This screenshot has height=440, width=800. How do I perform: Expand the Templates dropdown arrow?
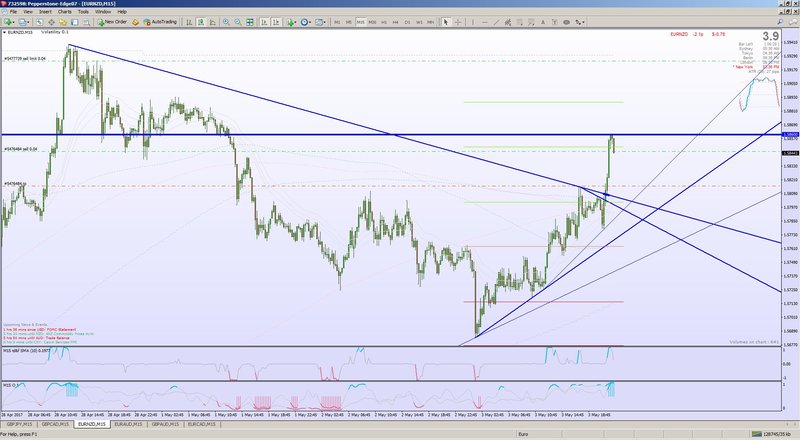325,22
